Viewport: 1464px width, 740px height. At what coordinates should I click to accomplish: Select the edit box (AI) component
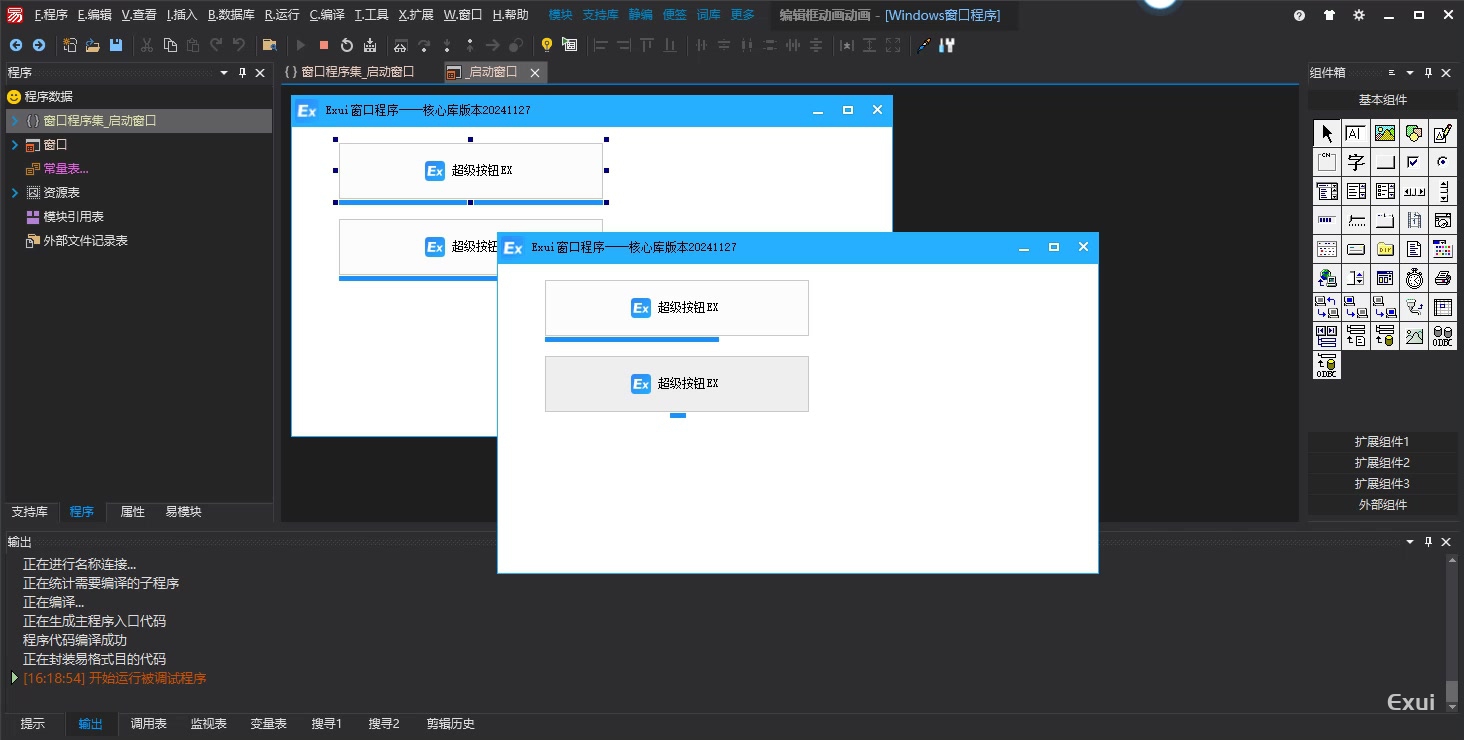(x=1356, y=133)
